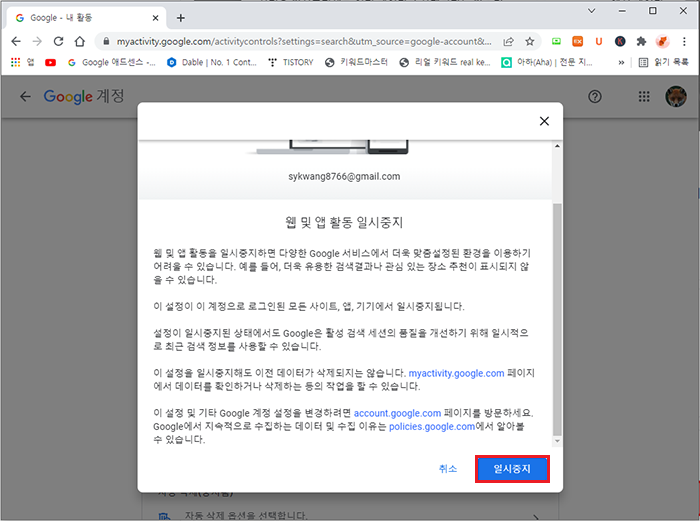Viewport: 700px width, 521px height.
Task: Open the Google apps grid
Action: point(644,96)
